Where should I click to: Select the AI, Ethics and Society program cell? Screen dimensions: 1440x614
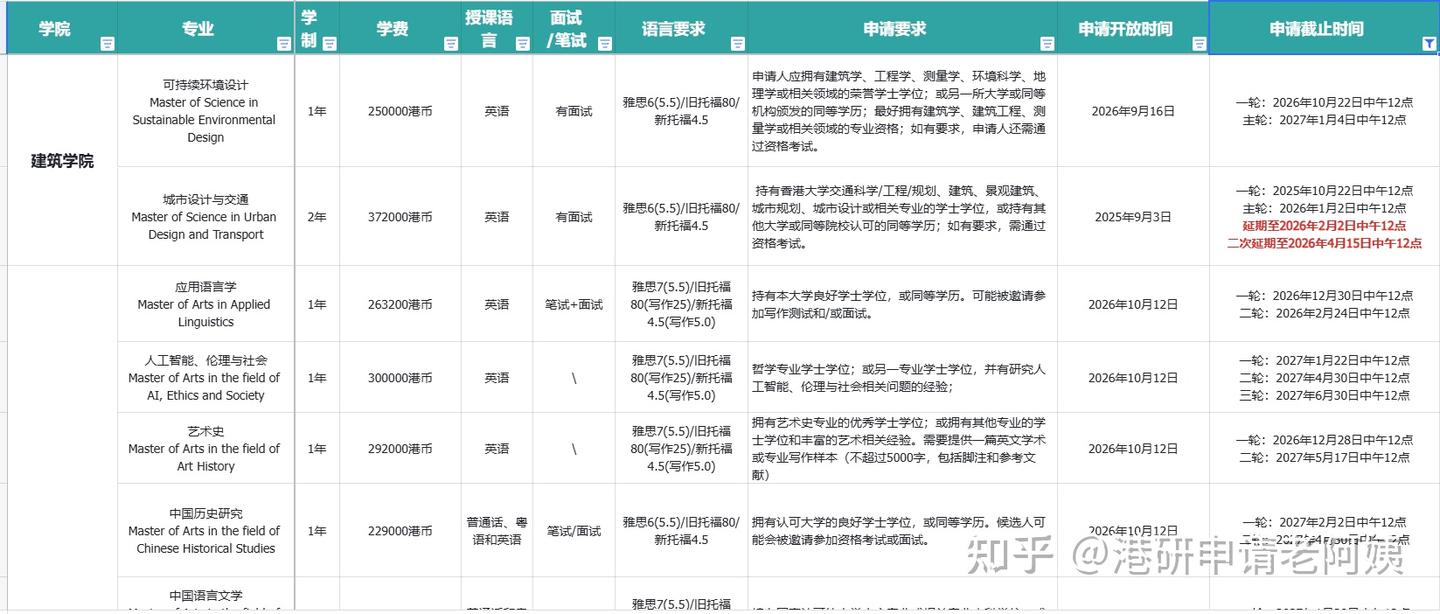tap(206, 377)
